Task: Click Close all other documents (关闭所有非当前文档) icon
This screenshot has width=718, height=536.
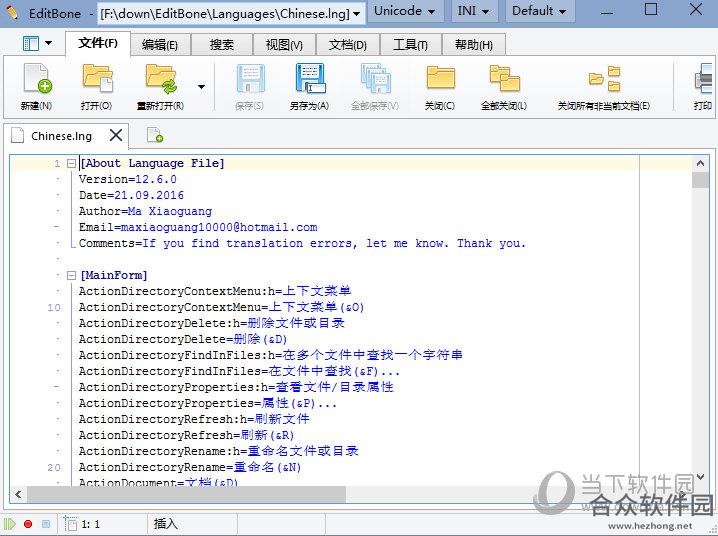Action: (604, 79)
